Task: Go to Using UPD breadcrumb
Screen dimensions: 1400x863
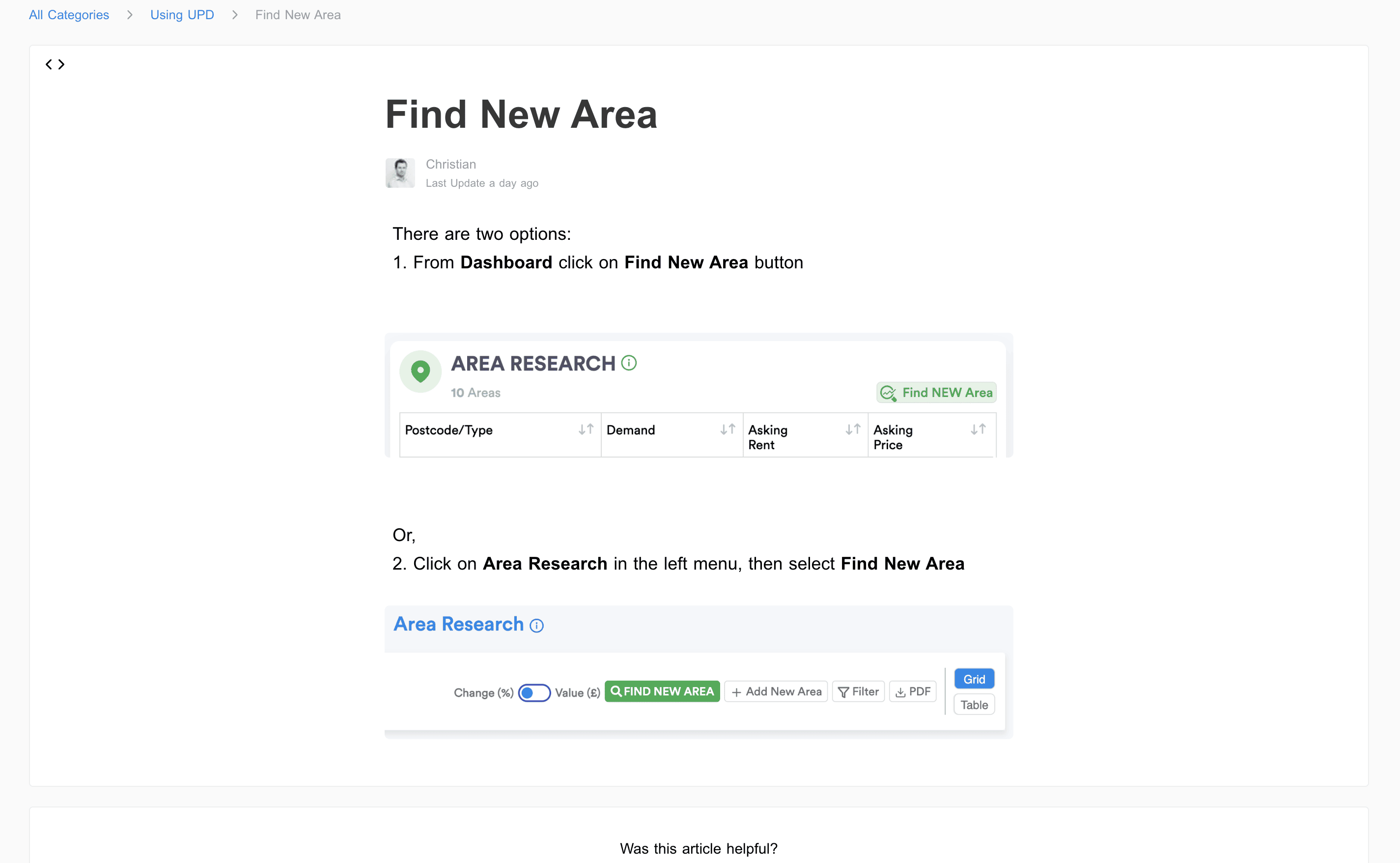Action: (182, 15)
